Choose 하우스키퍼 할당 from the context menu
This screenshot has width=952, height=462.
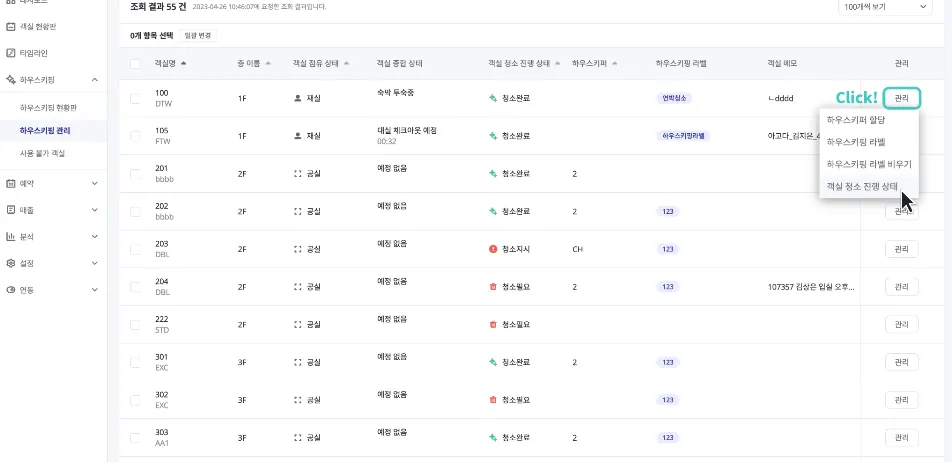point(851,119)
